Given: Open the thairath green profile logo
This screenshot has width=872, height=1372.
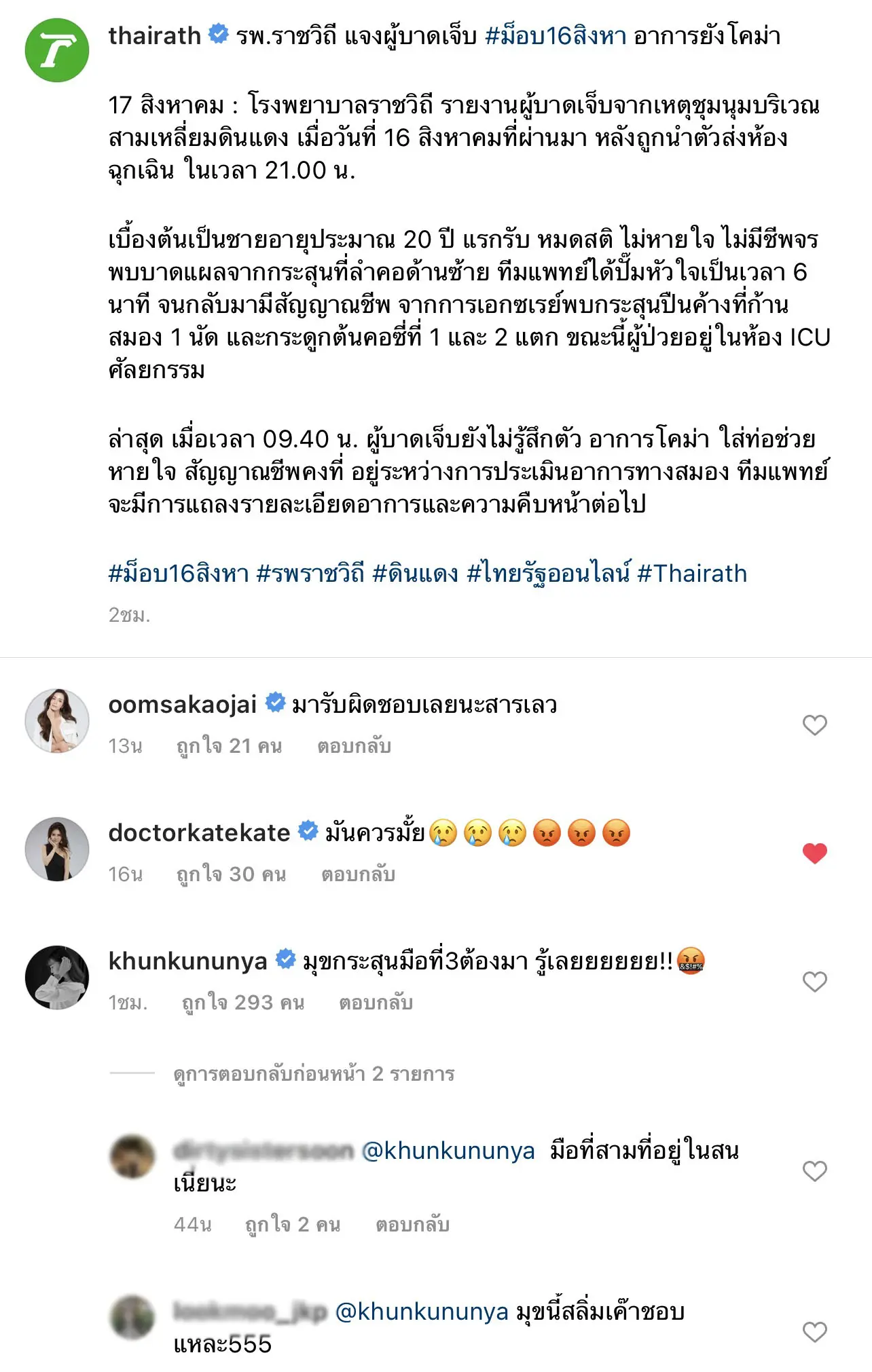Looking at the screenshot, I should pos(57,50).
